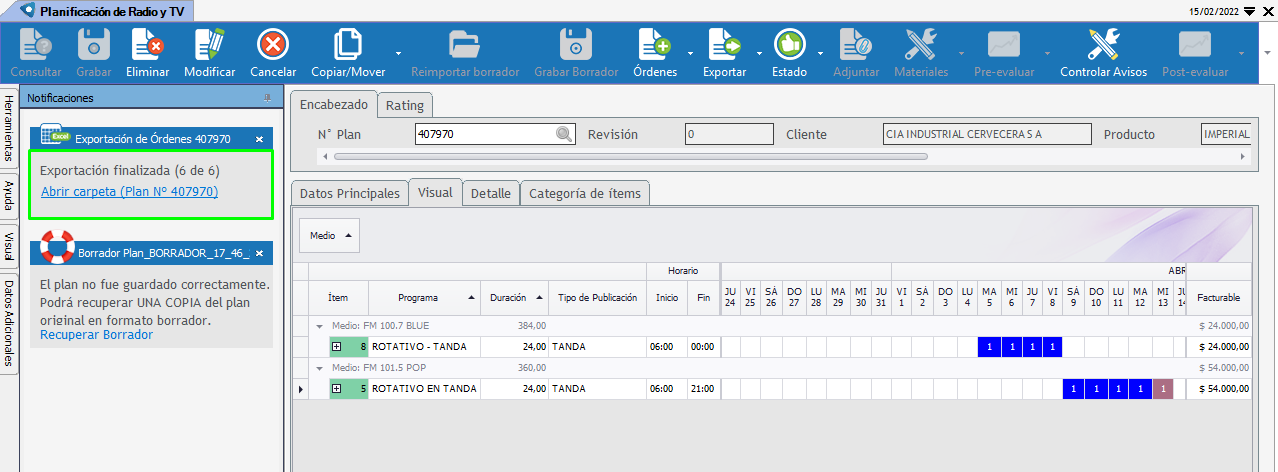Click the Órdenes toolbar icon
This screenshot has height=472, width=1278.
(655, 46)
